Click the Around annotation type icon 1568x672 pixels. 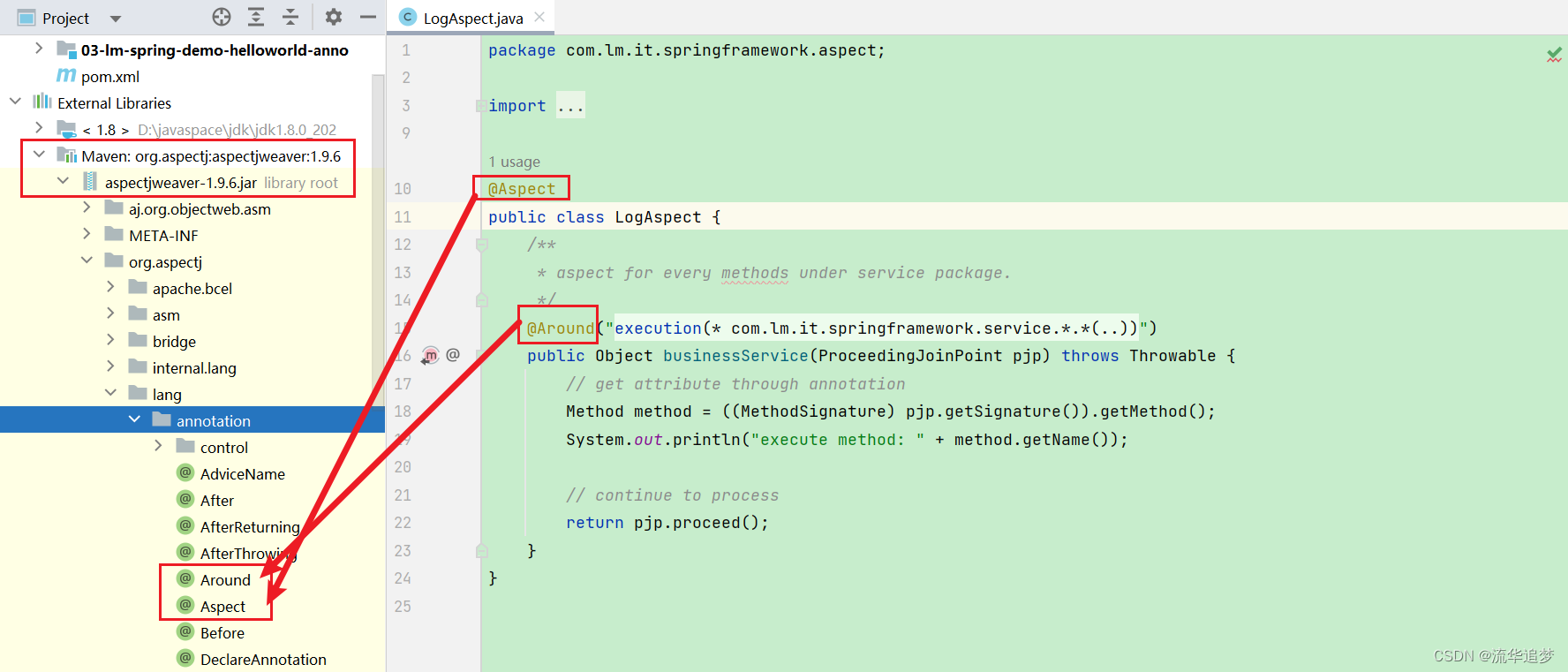(x=185, y=578)
